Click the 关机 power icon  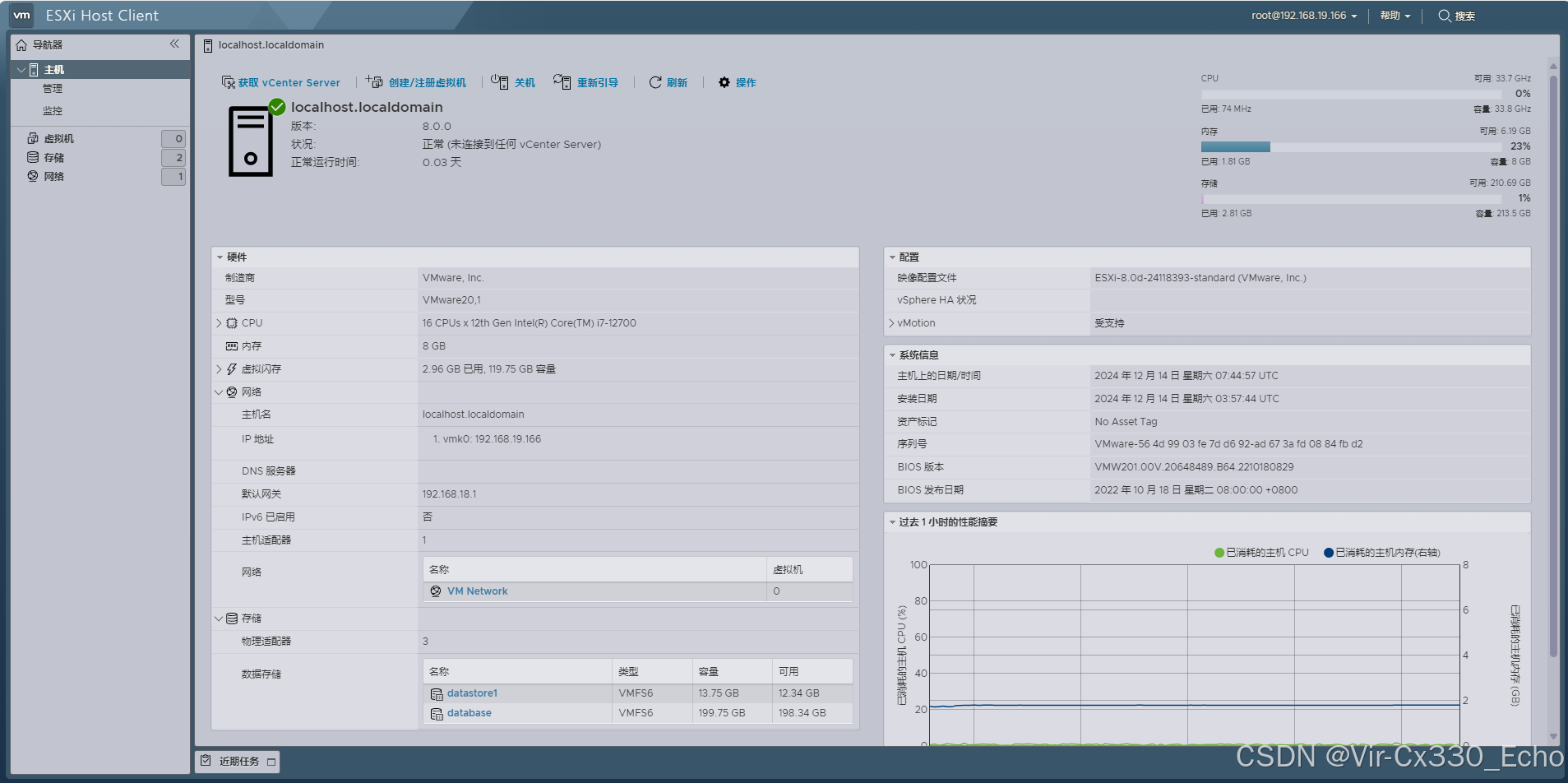500,81
